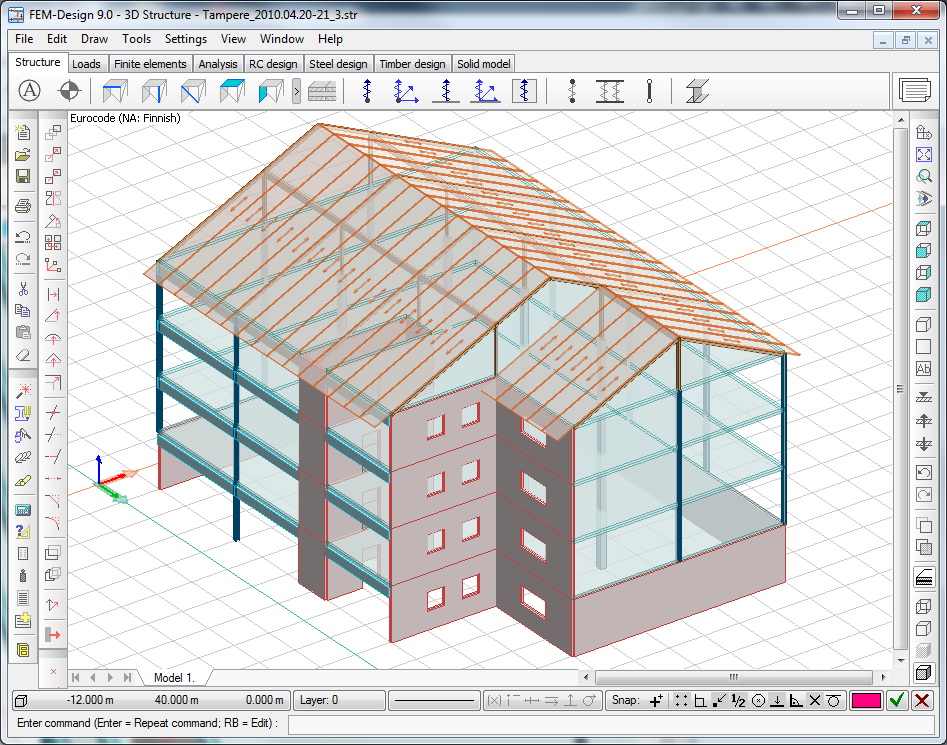Image resolution: width=947 pixels, height=745 pixels.
Task: Click the Beam element tool icon
Action: click(x=115, y=91)
